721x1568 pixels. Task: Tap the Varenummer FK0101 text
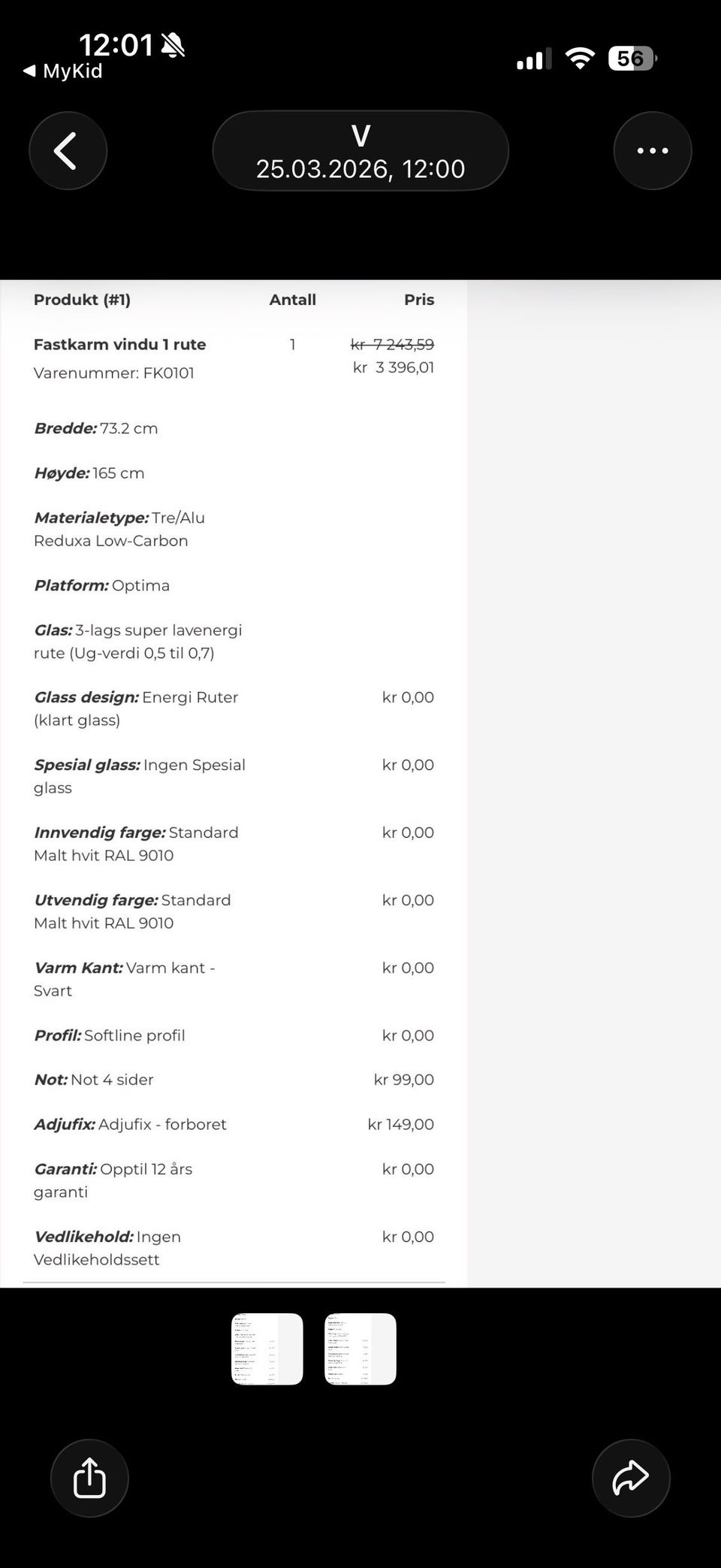coord(114,373)
